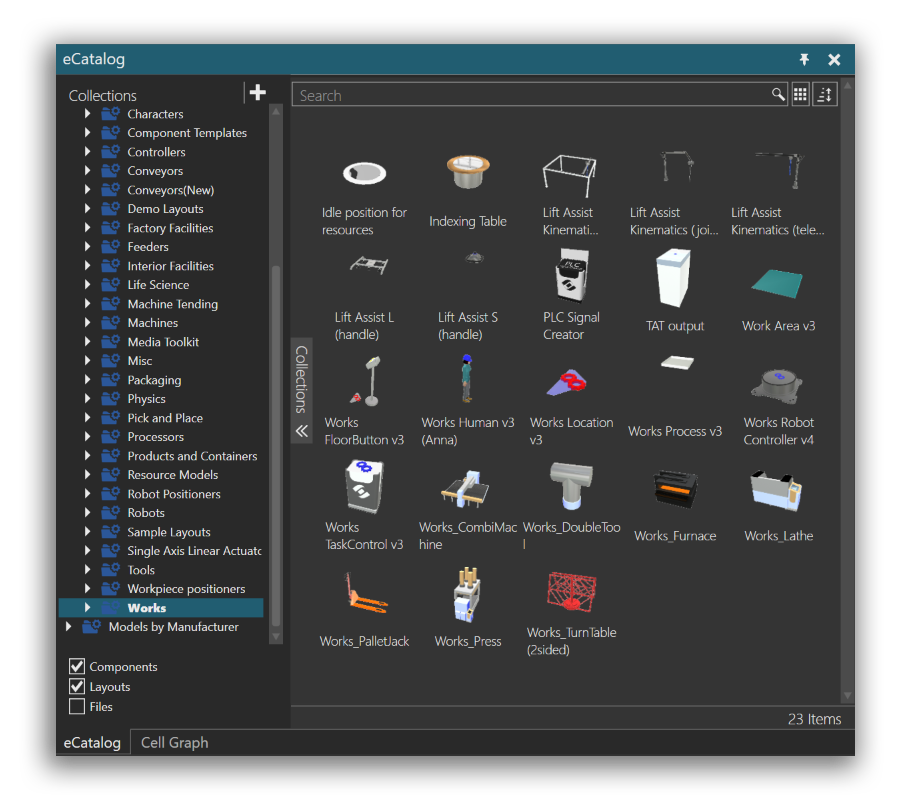Select the Indexing Table component icon
The width and height of the screenshot is (906, 807).
pos(468,172)
